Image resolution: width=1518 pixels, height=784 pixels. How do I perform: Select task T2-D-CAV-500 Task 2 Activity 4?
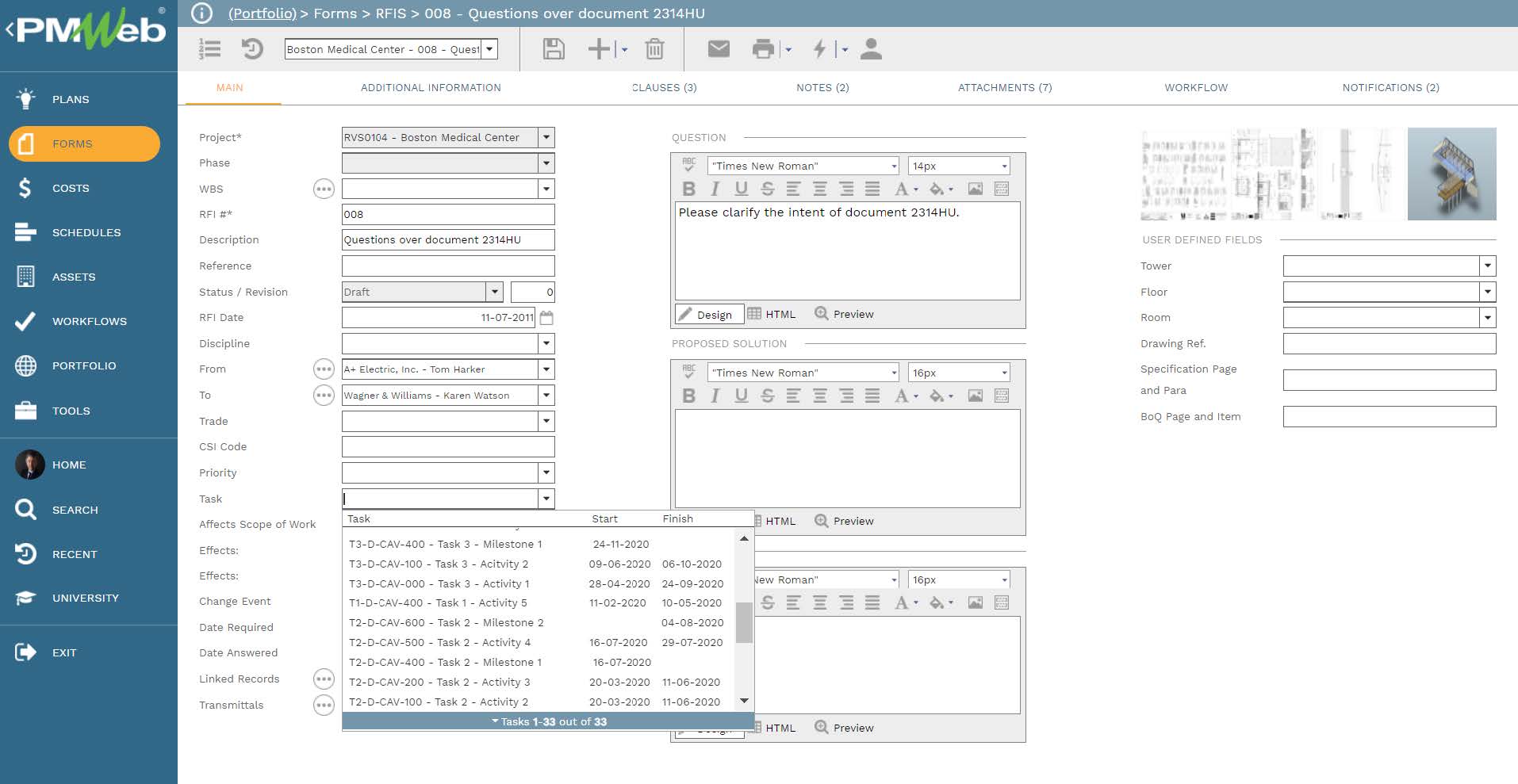[539, 643]
